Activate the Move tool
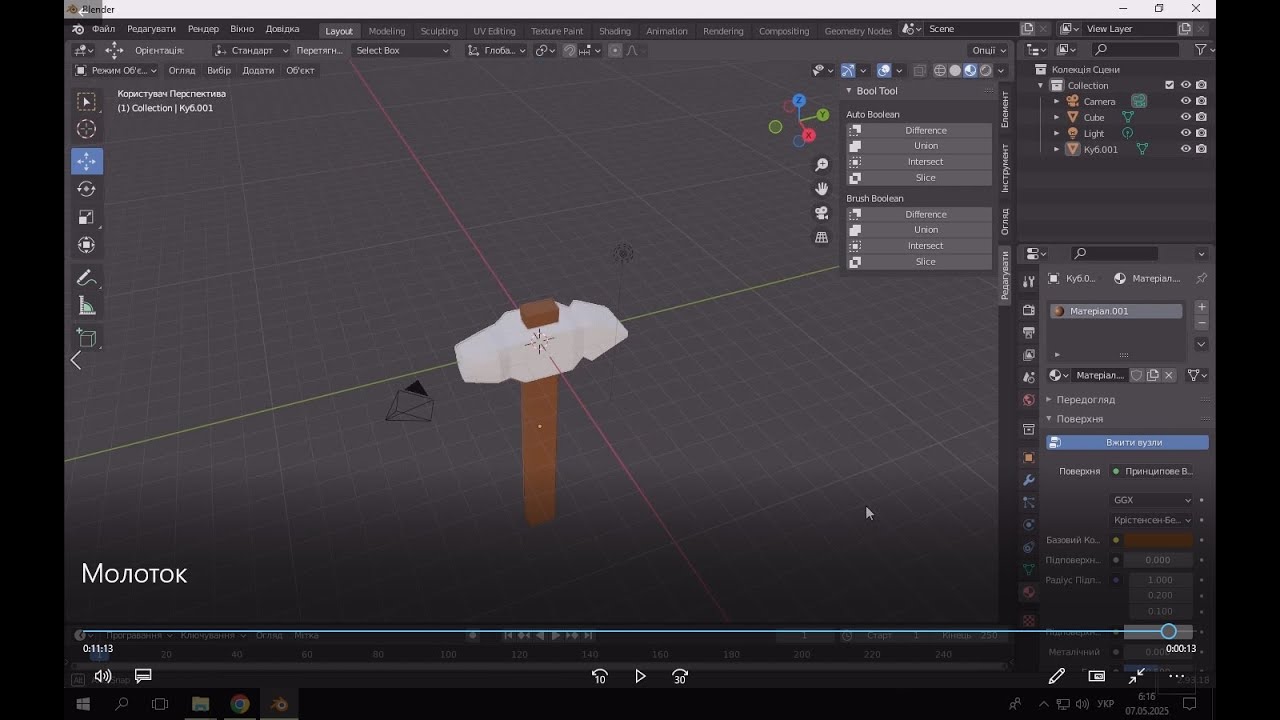Image resolution: width=1280 pixels, height=720 pixels. point(87,161)
